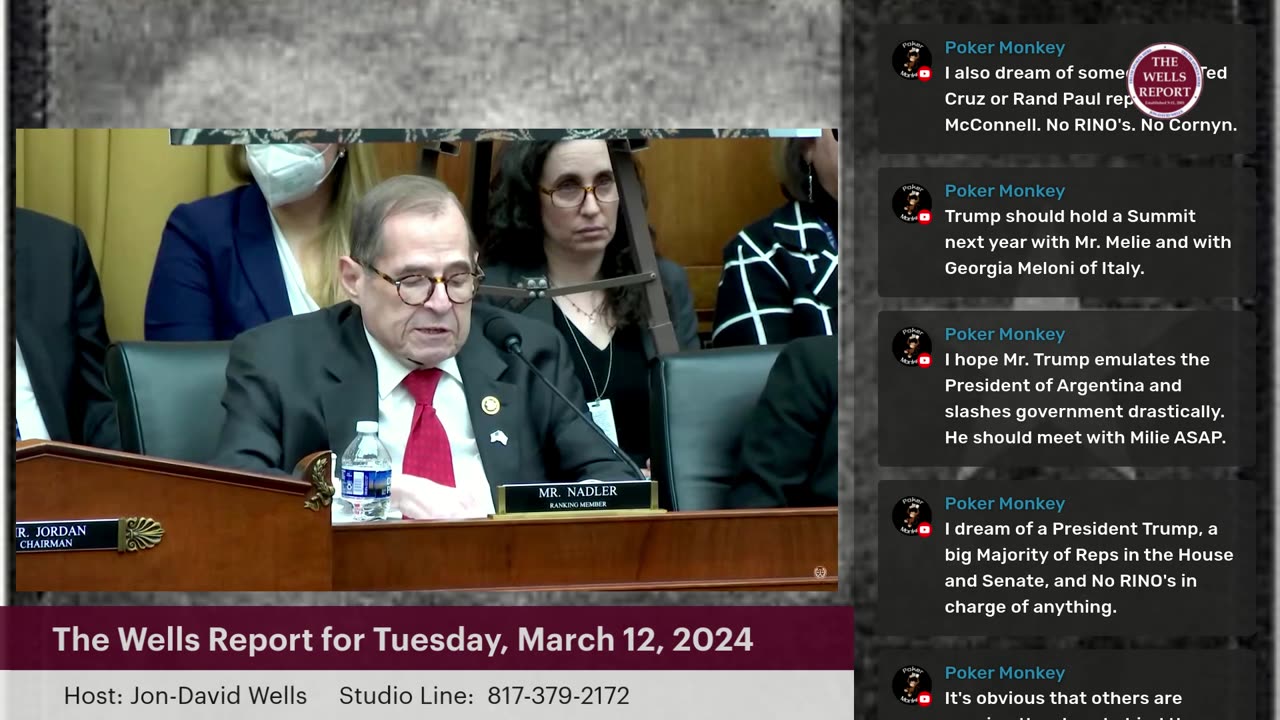Click the 'Studio Line: 817-379-2172' text

(x=484, y=696)
